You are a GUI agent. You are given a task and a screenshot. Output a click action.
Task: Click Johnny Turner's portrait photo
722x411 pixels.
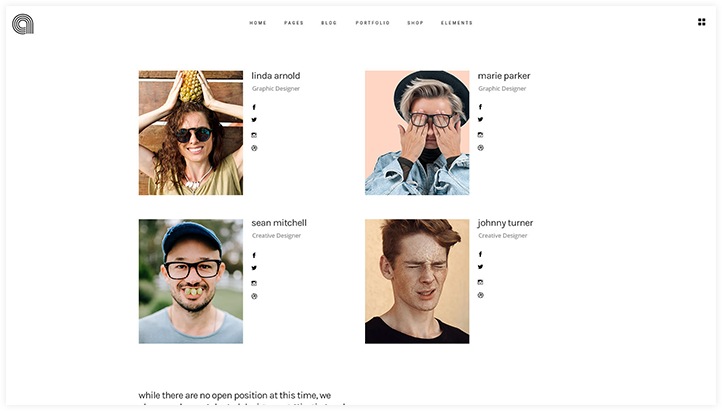pos(417,281)
